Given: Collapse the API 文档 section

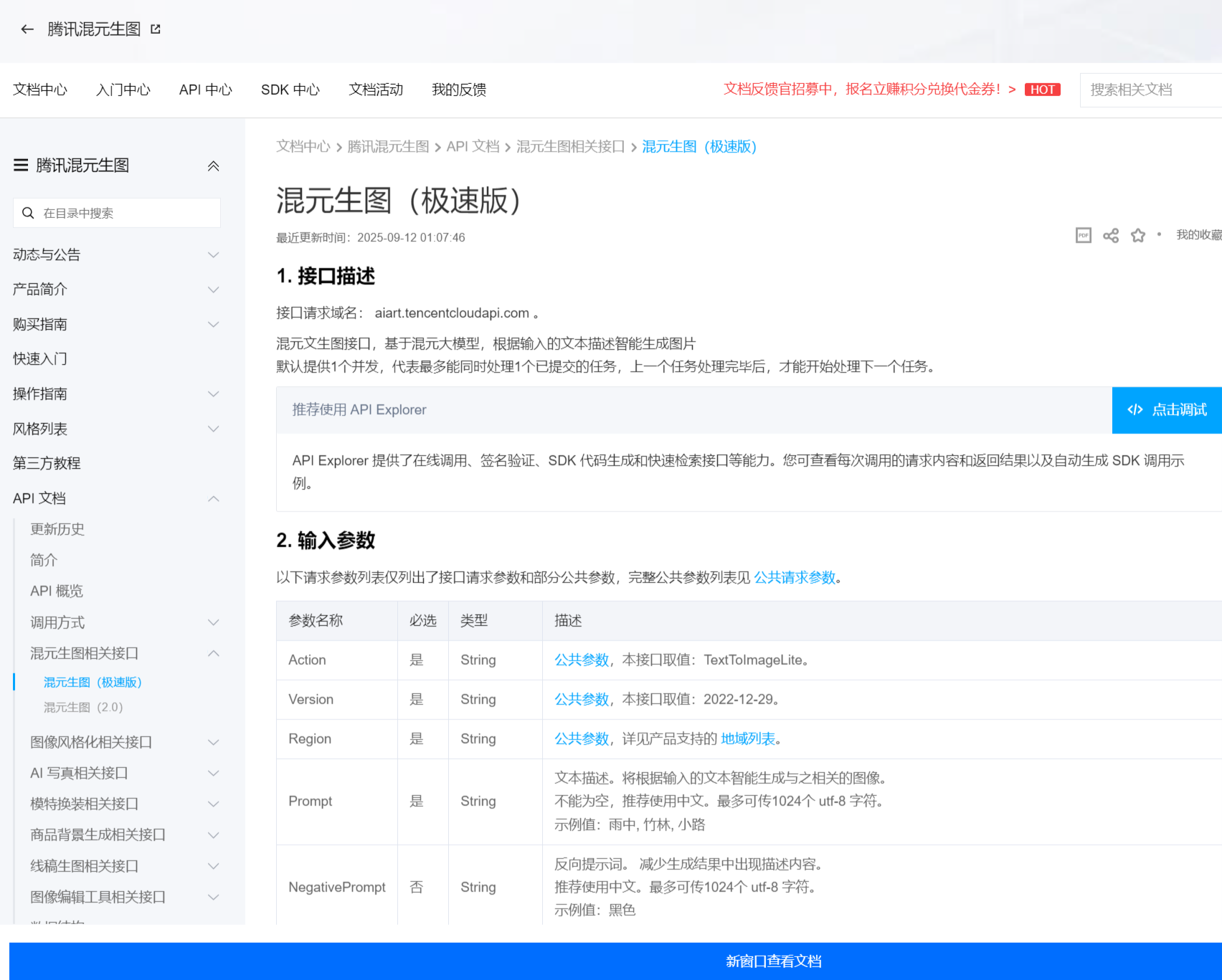Looking at the screenshot, I should click(213, 499).
